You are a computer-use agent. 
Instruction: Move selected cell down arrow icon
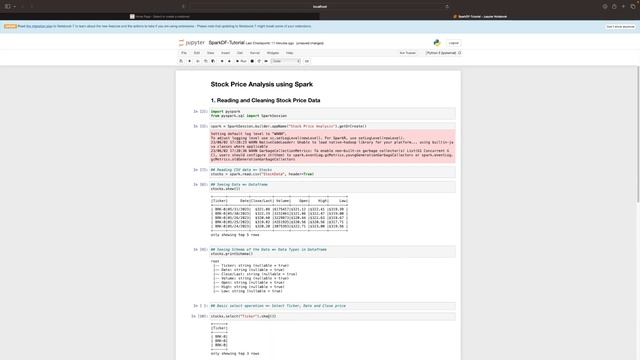[229, 61]
